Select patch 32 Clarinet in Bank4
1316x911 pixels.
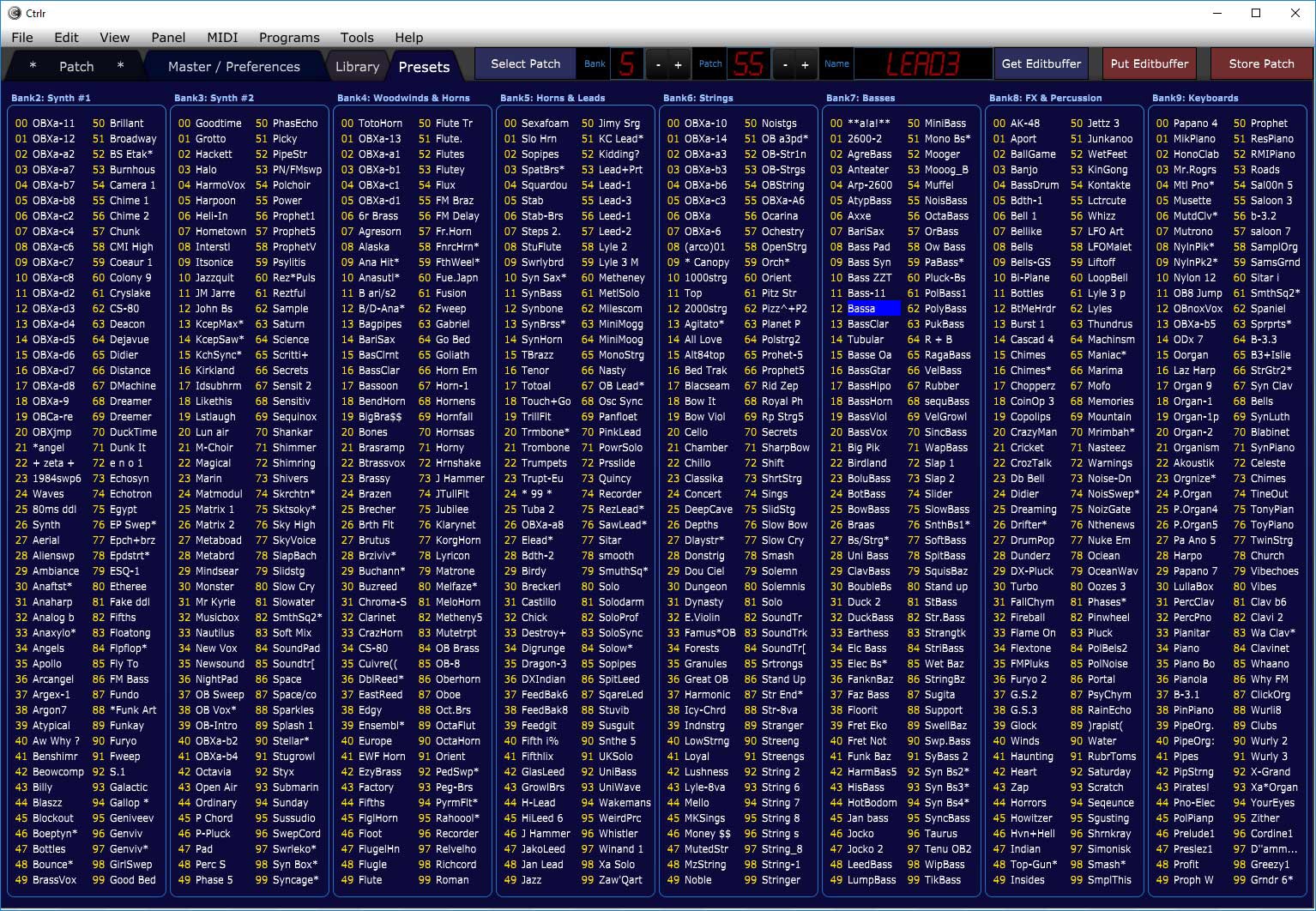[369, 618]
